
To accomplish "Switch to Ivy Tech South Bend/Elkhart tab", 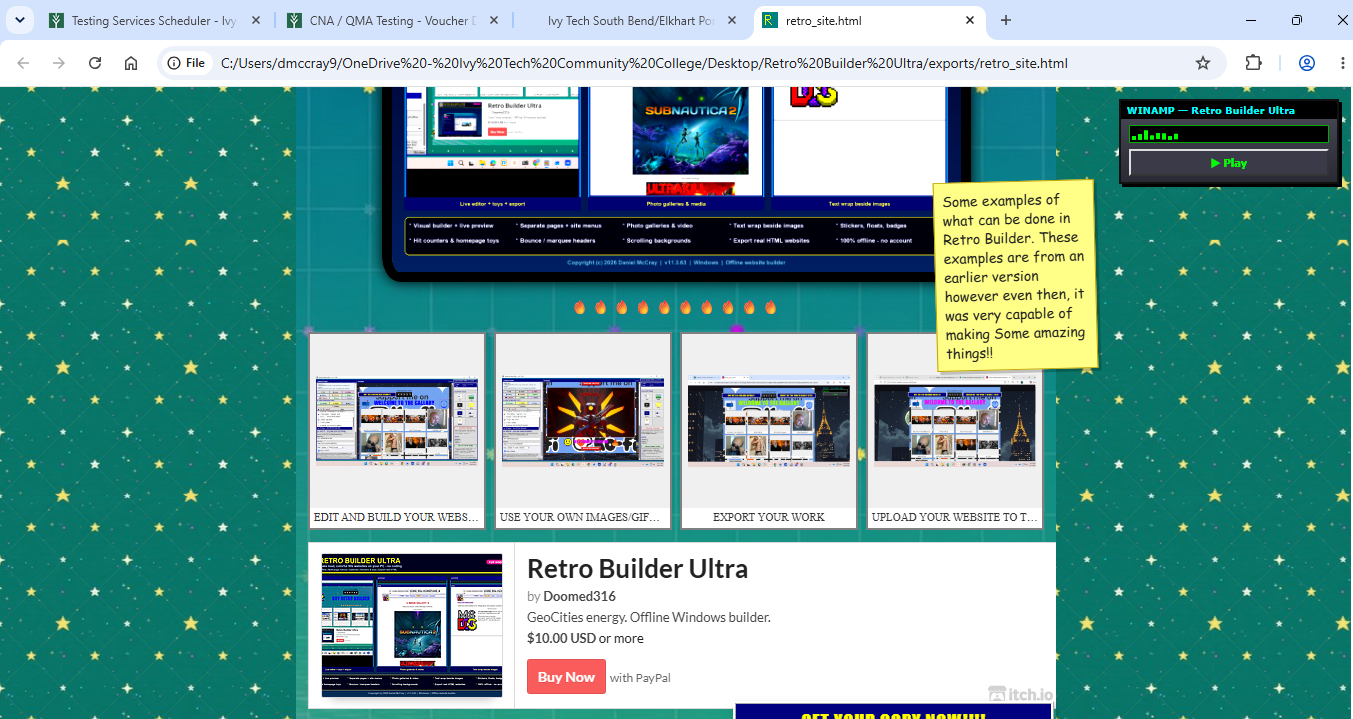I will [630, 20].
